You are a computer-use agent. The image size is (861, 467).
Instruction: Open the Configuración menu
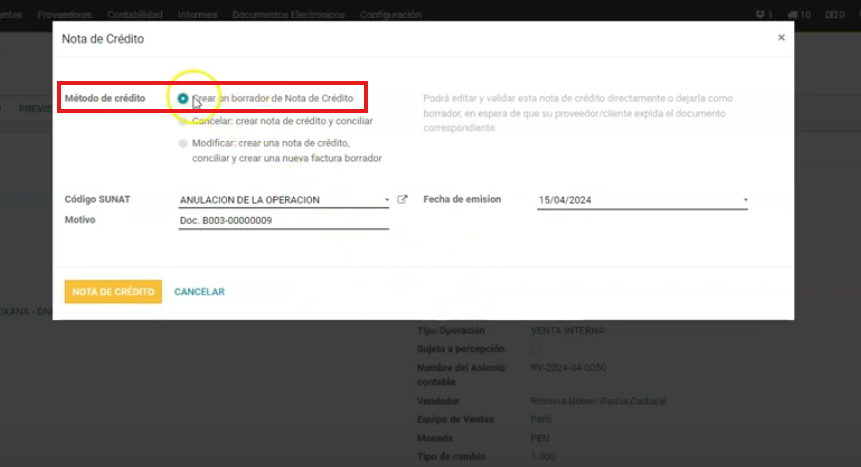tap(390, 15)
